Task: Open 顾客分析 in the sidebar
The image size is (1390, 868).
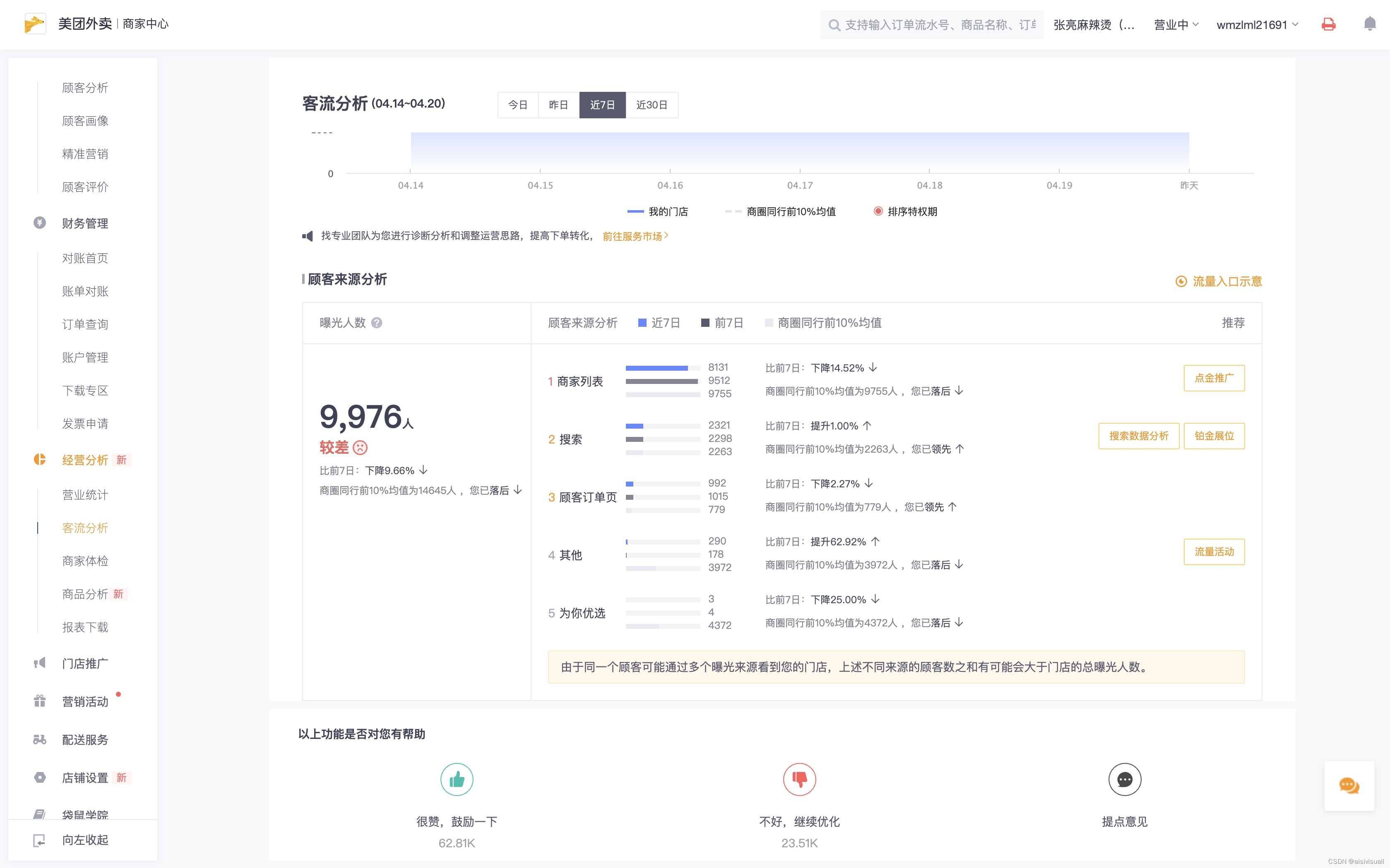Action: pos(85,88)
